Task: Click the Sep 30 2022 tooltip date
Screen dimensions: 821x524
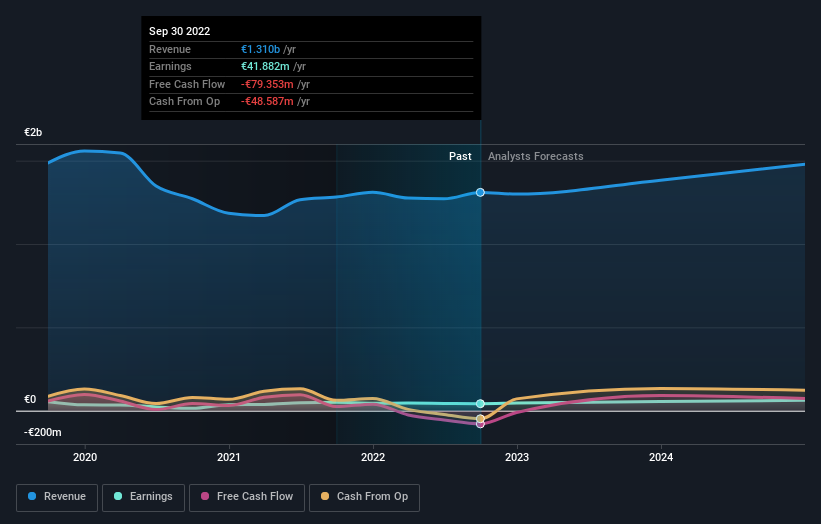Action: (180, 31)
